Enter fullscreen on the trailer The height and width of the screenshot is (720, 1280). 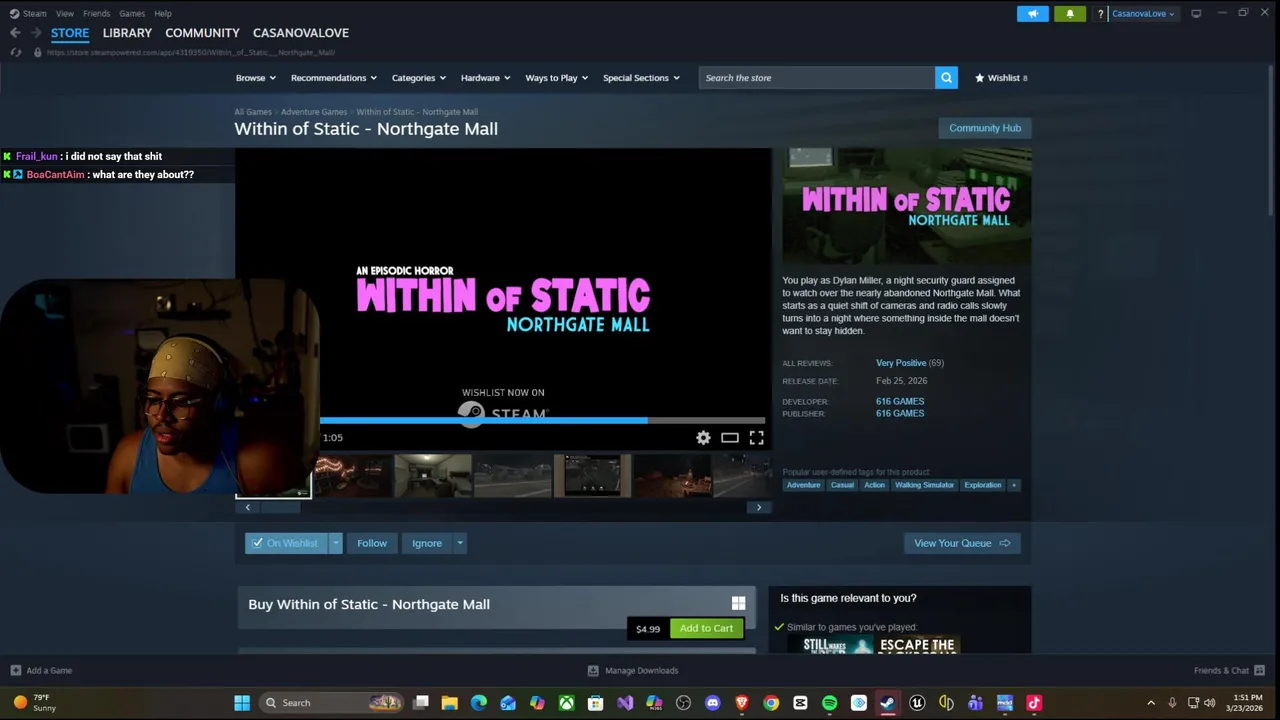click(x=757, y=438)
